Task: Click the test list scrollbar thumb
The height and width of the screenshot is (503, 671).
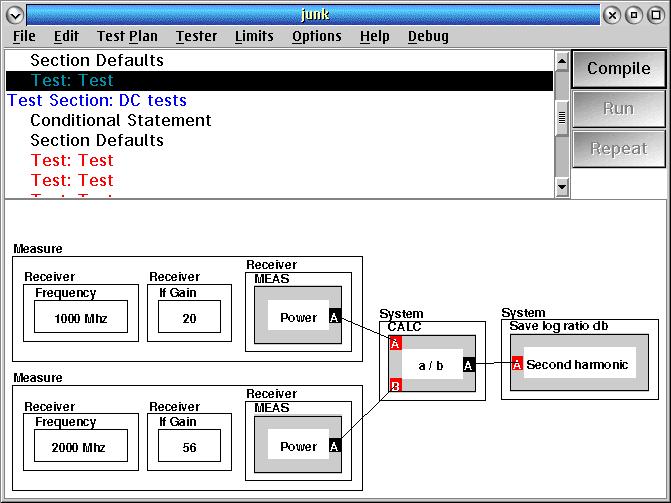Action: coord(562,117)
